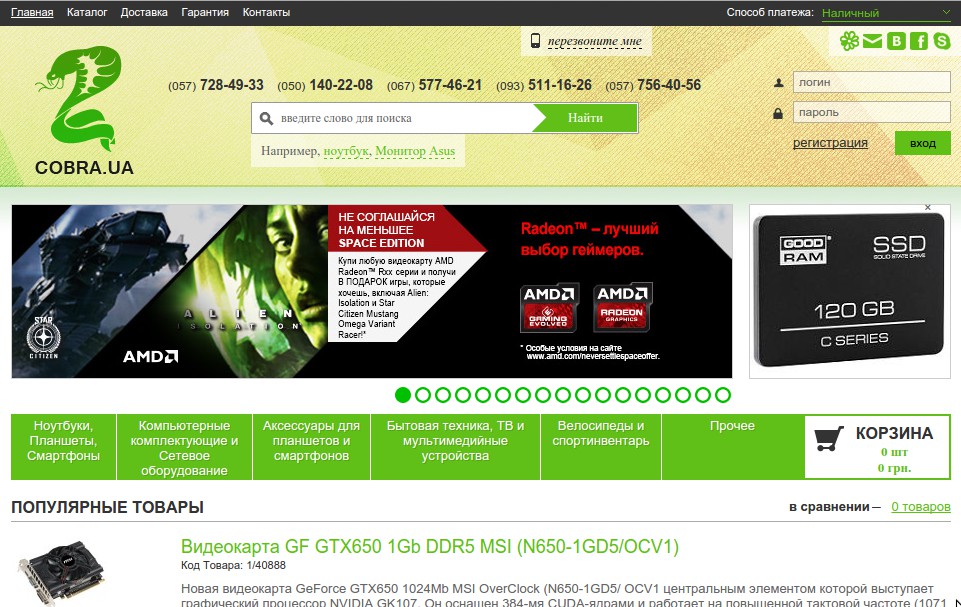Click the padlock icon beside password field
Image resolution: width=961 pixels, height=607 pixels.
coord(778,113)
